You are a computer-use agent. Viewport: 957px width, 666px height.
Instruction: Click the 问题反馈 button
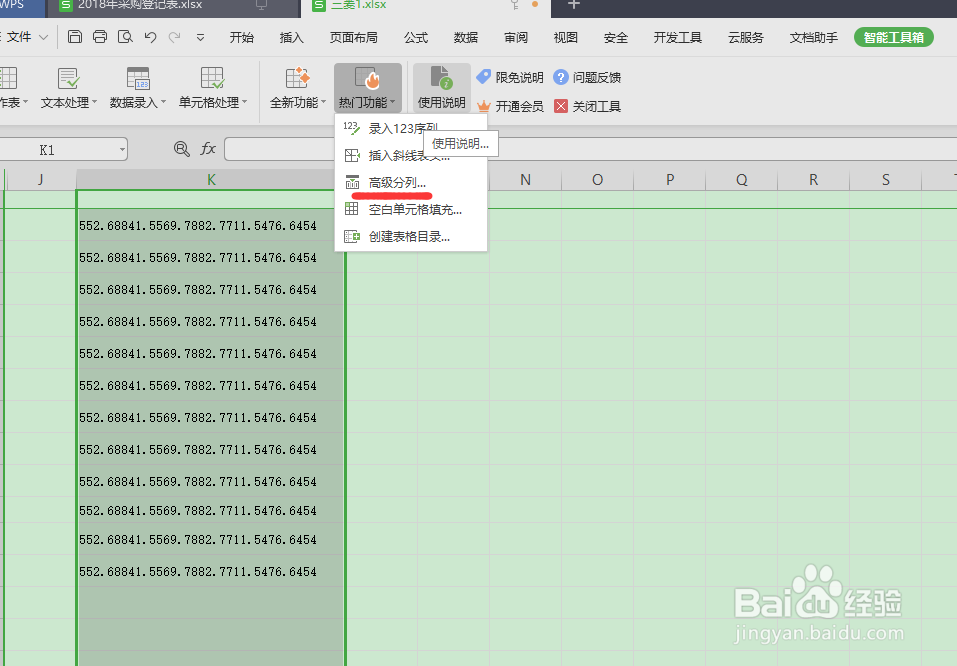point(587,78)
